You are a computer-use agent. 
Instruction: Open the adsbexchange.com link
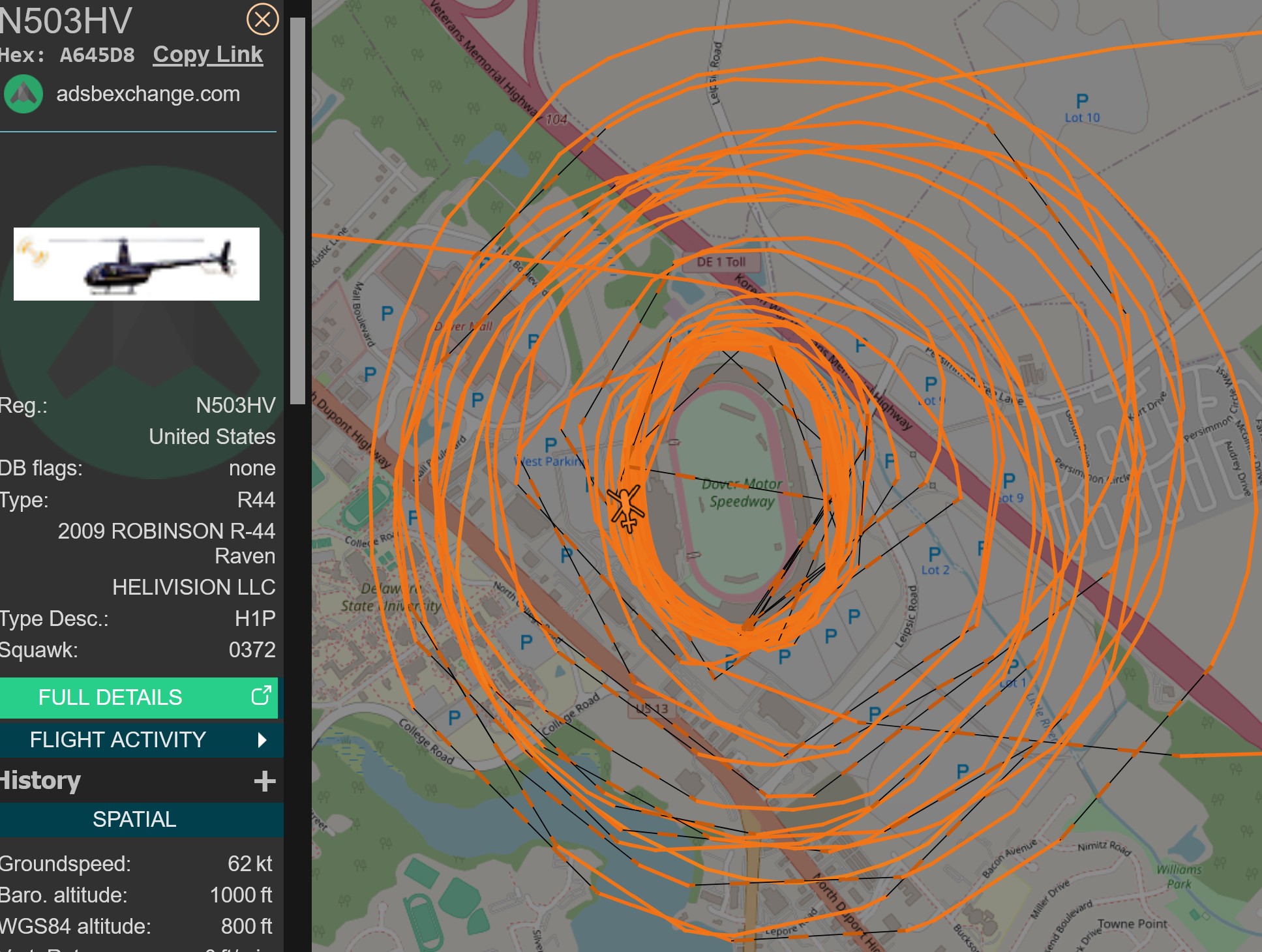point(148,94)
